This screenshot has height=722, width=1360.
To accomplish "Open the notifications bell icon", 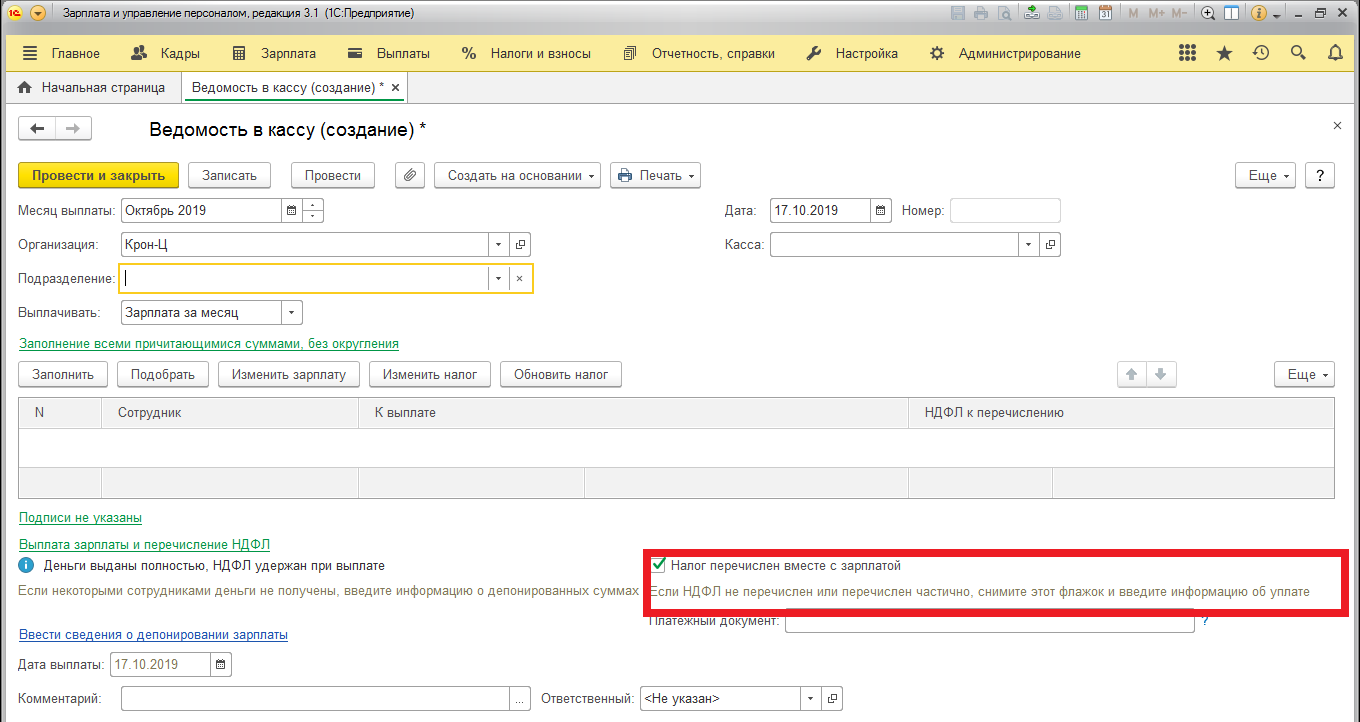I will pos(1335,53).
